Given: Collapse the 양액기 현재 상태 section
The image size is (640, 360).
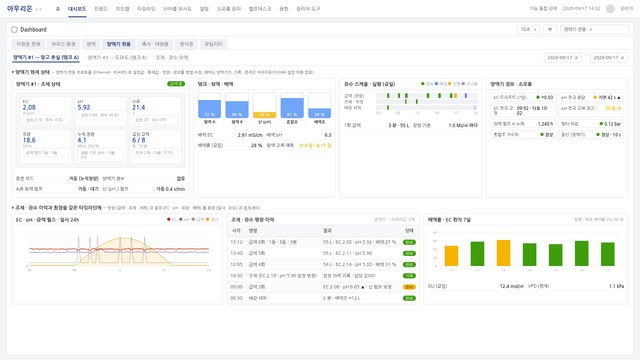Looking at the screenshot, I should (13, 72).
